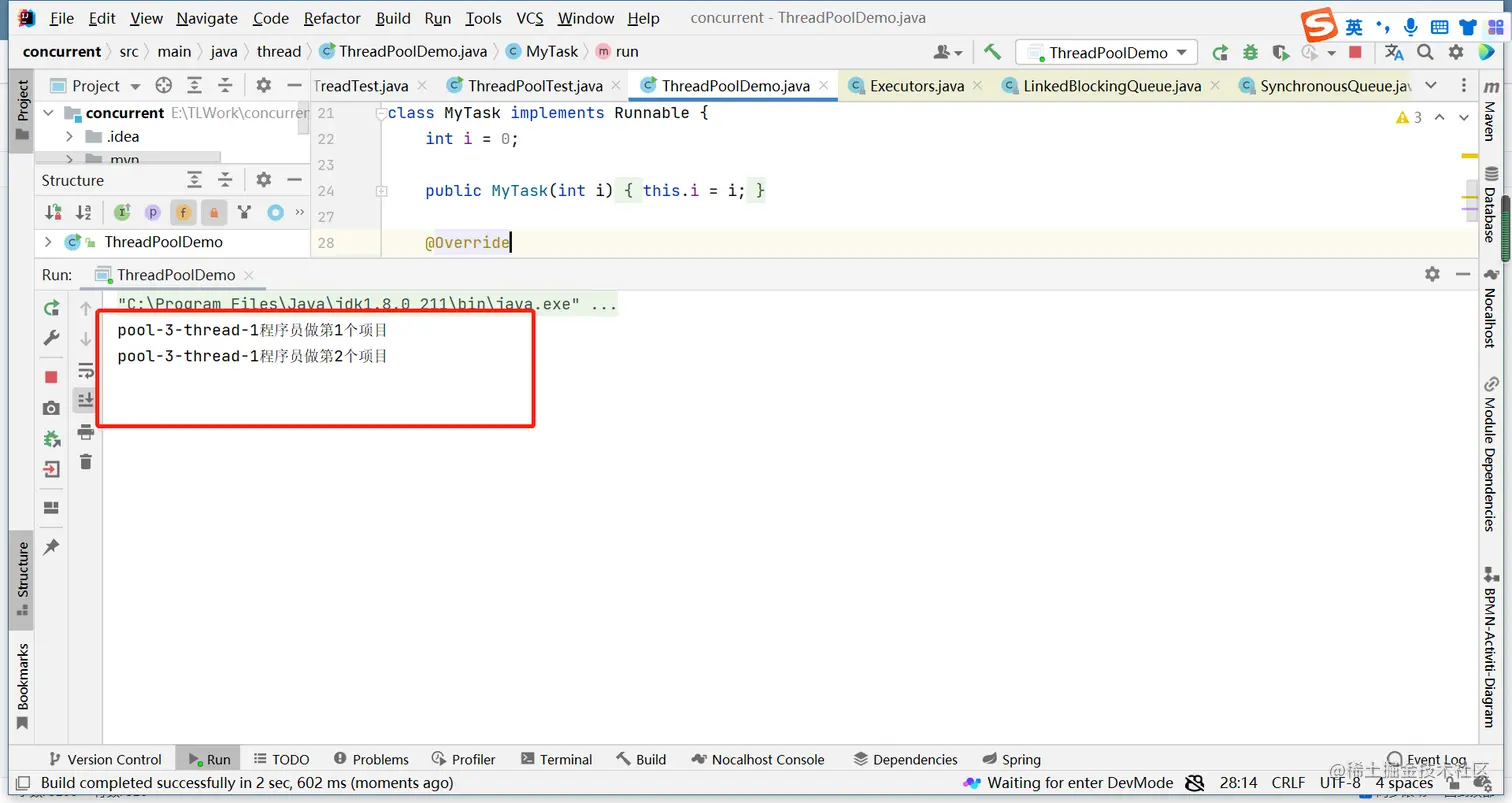Viewport: 1512px width, 803px height.
Task: Toggle show properties in Structure
Action: coord(152,212)
